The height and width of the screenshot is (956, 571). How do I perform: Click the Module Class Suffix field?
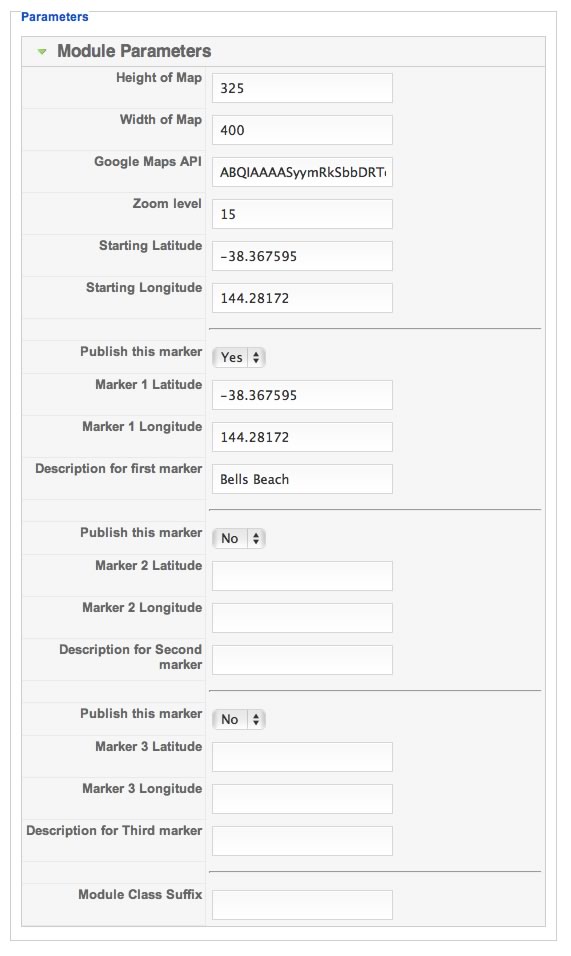[302, 905]
